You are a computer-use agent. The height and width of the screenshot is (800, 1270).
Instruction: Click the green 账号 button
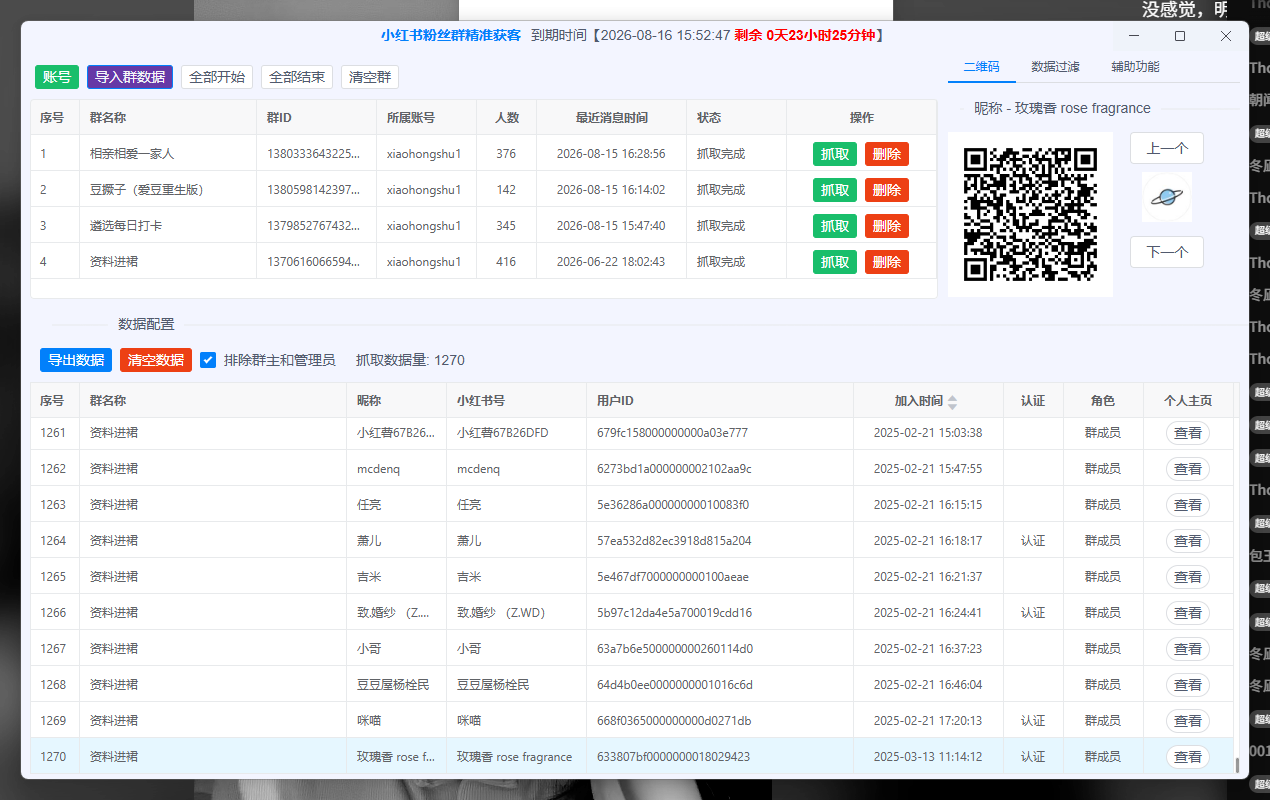[57, 77]
